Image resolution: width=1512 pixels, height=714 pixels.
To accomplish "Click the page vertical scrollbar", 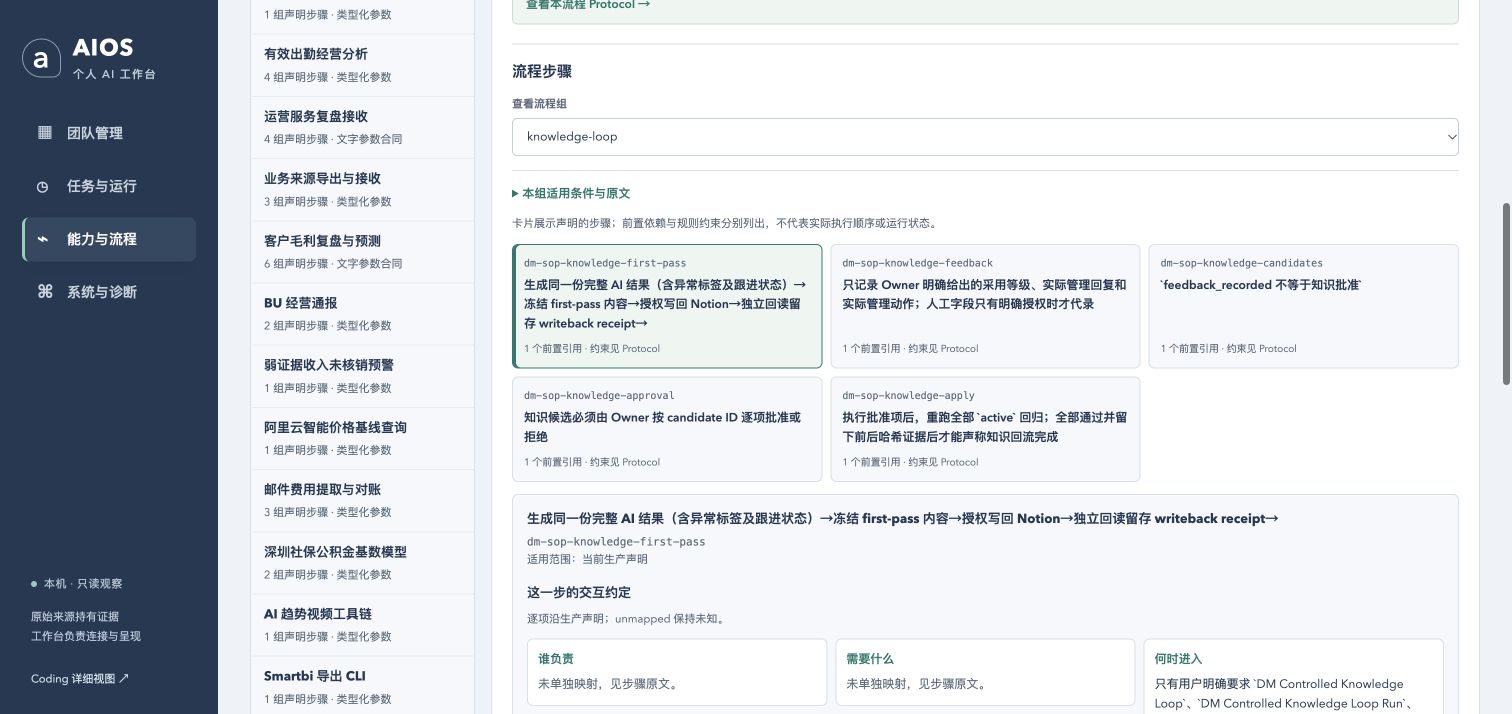I will [x=1506, y=294].
